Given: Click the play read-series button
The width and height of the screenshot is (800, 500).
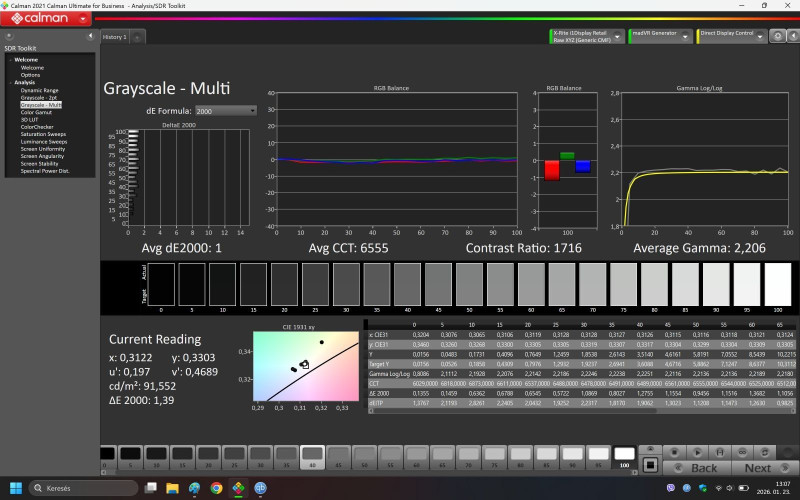Looking at the screenshot, I should 697,453.
